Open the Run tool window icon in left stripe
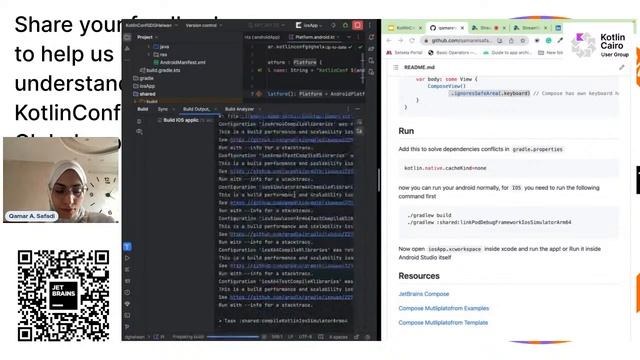Viewport: 640px width, 360px height. tap(127, 258)
